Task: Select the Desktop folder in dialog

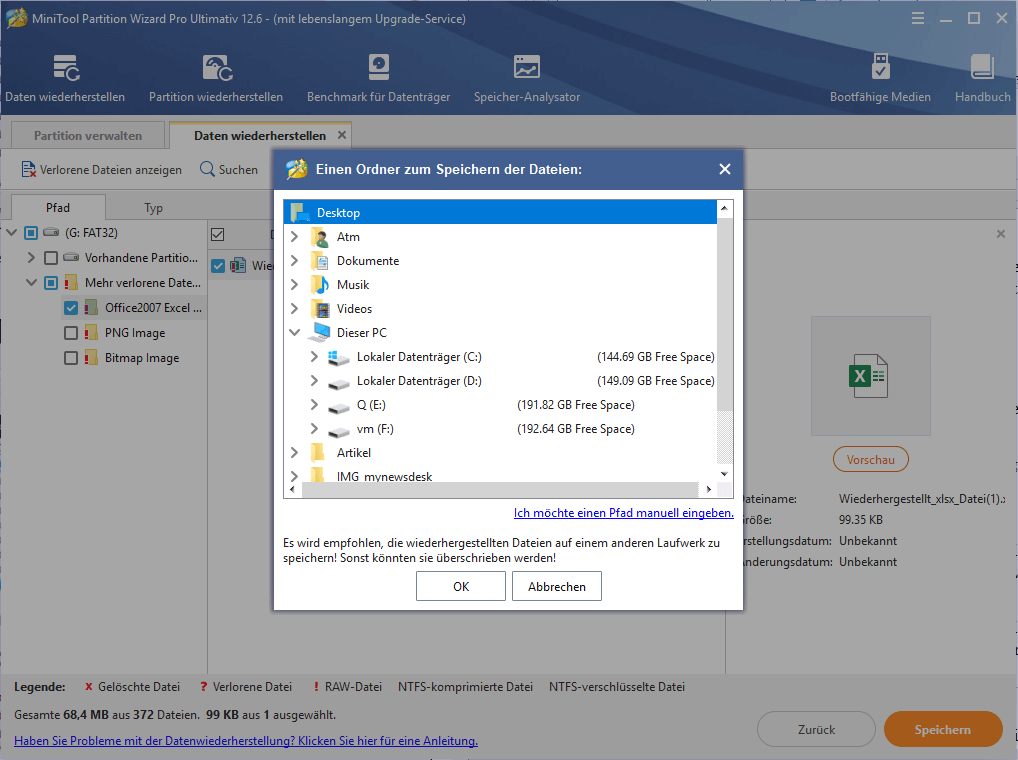Action: [500, 213]
